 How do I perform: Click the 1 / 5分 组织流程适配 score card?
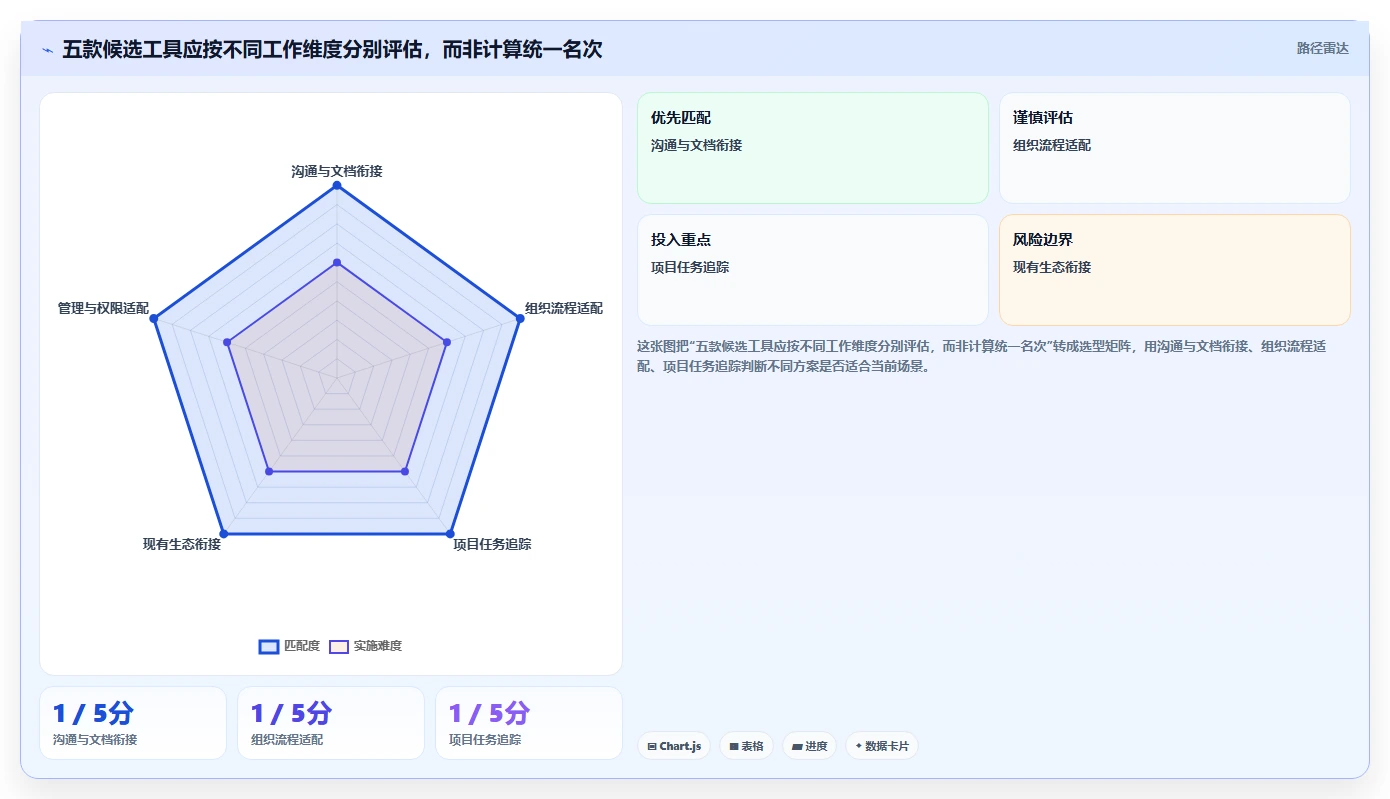pos(331,723)
